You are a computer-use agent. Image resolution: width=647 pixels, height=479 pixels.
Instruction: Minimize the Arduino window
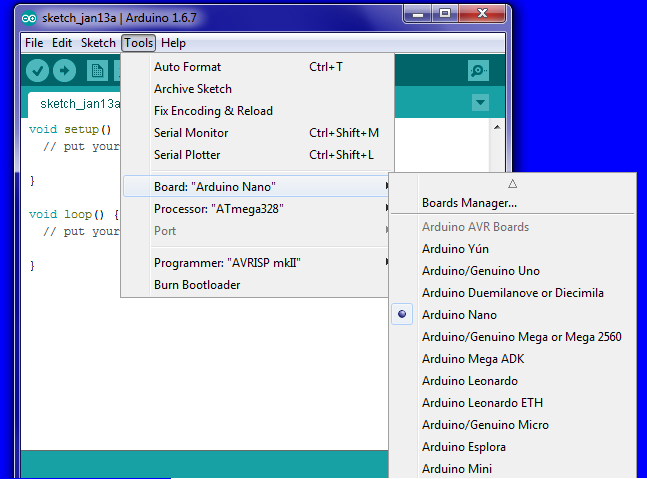pos(418,14)
